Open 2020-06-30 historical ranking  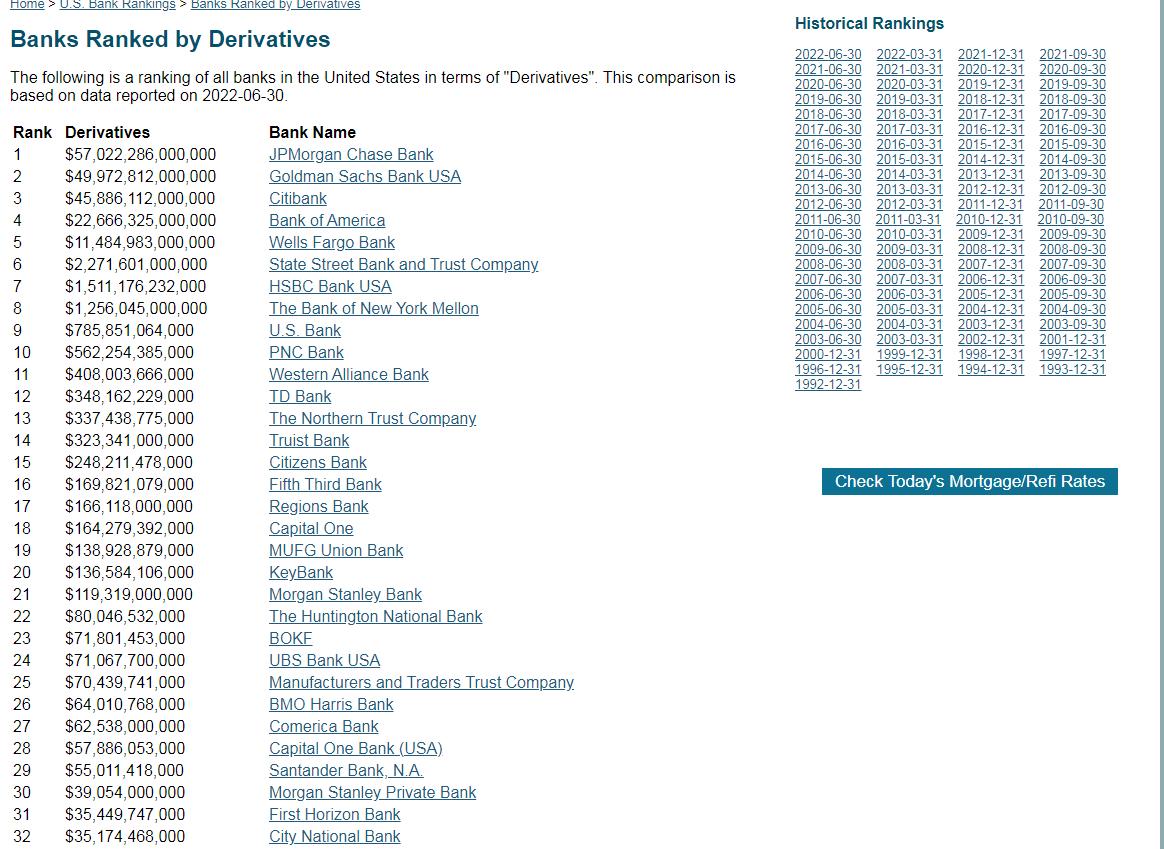point(828,85)
